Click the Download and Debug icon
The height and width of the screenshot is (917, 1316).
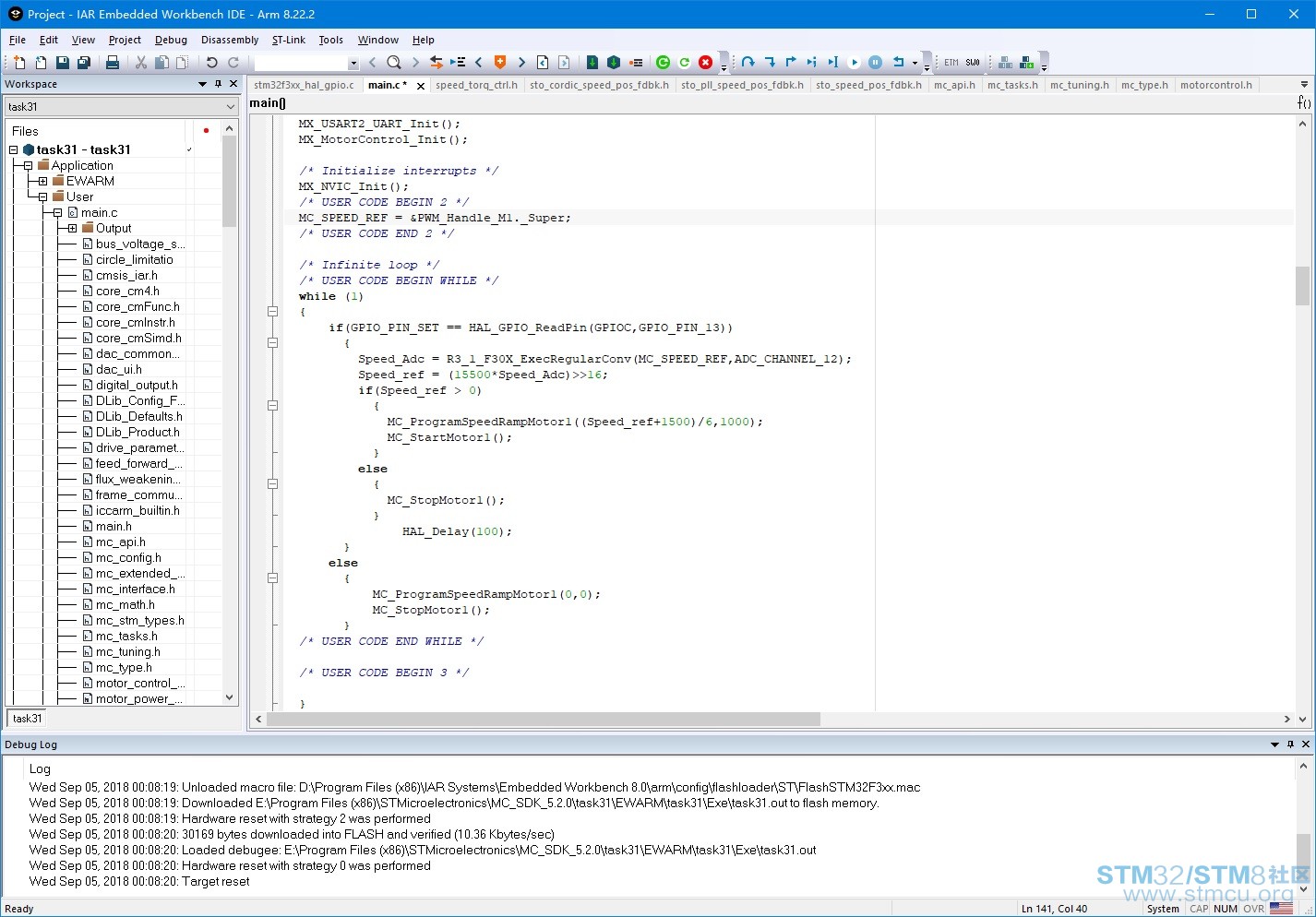[592, 63]
